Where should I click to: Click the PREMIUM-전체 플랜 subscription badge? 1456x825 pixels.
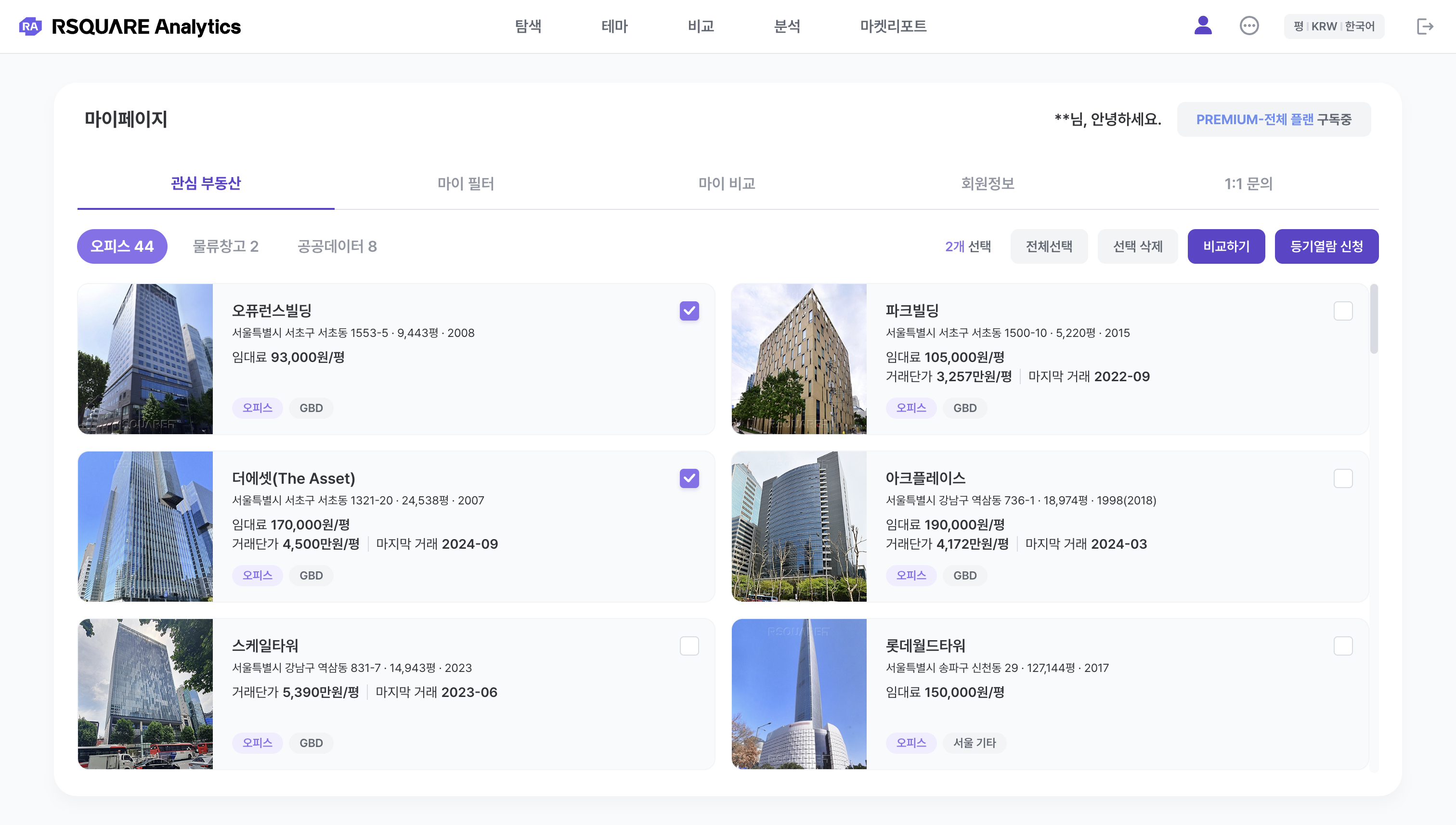pyautogui.click(x=1274, y=119)
